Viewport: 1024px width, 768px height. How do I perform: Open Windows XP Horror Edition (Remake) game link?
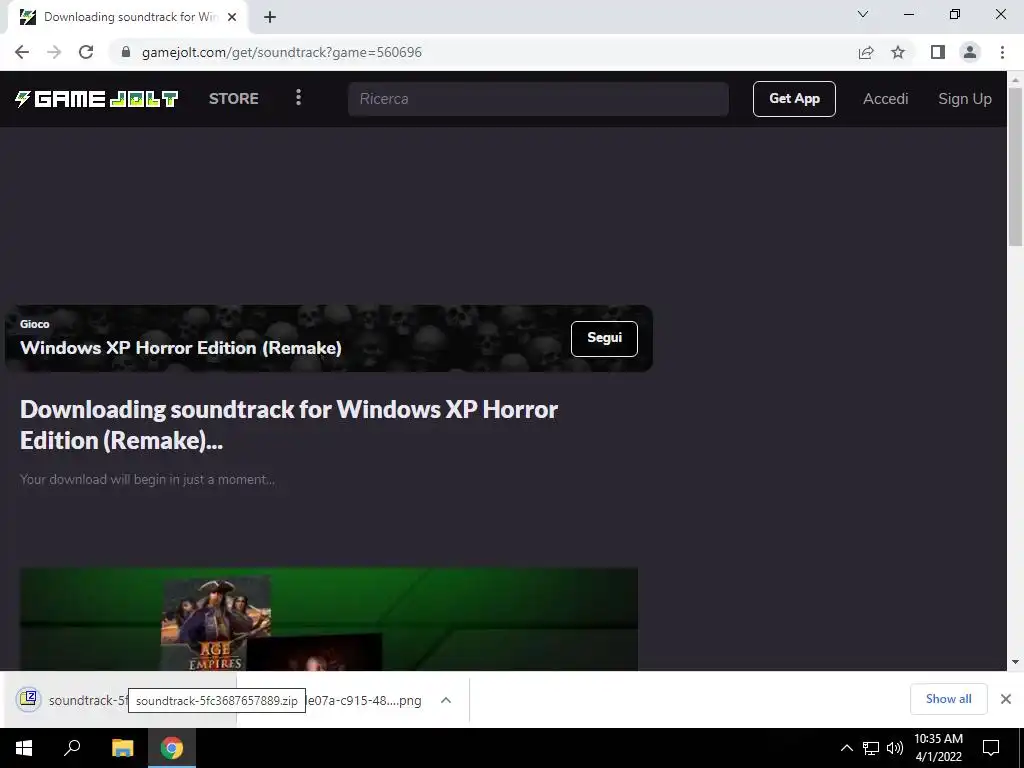181,347
